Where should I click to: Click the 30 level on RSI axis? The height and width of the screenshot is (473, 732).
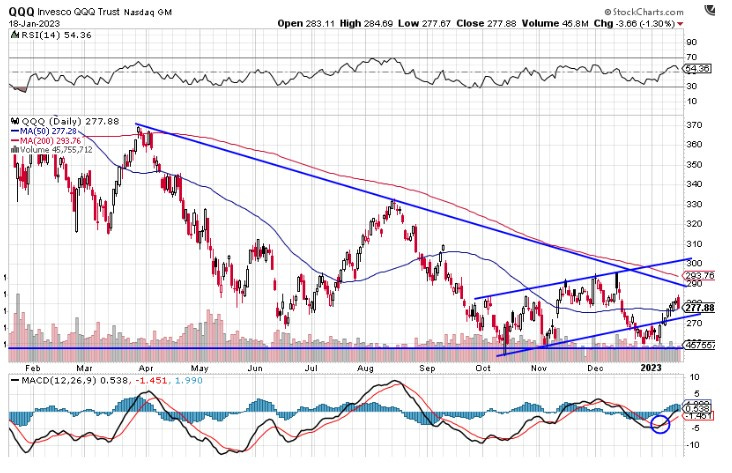click(x=691, y=86)
